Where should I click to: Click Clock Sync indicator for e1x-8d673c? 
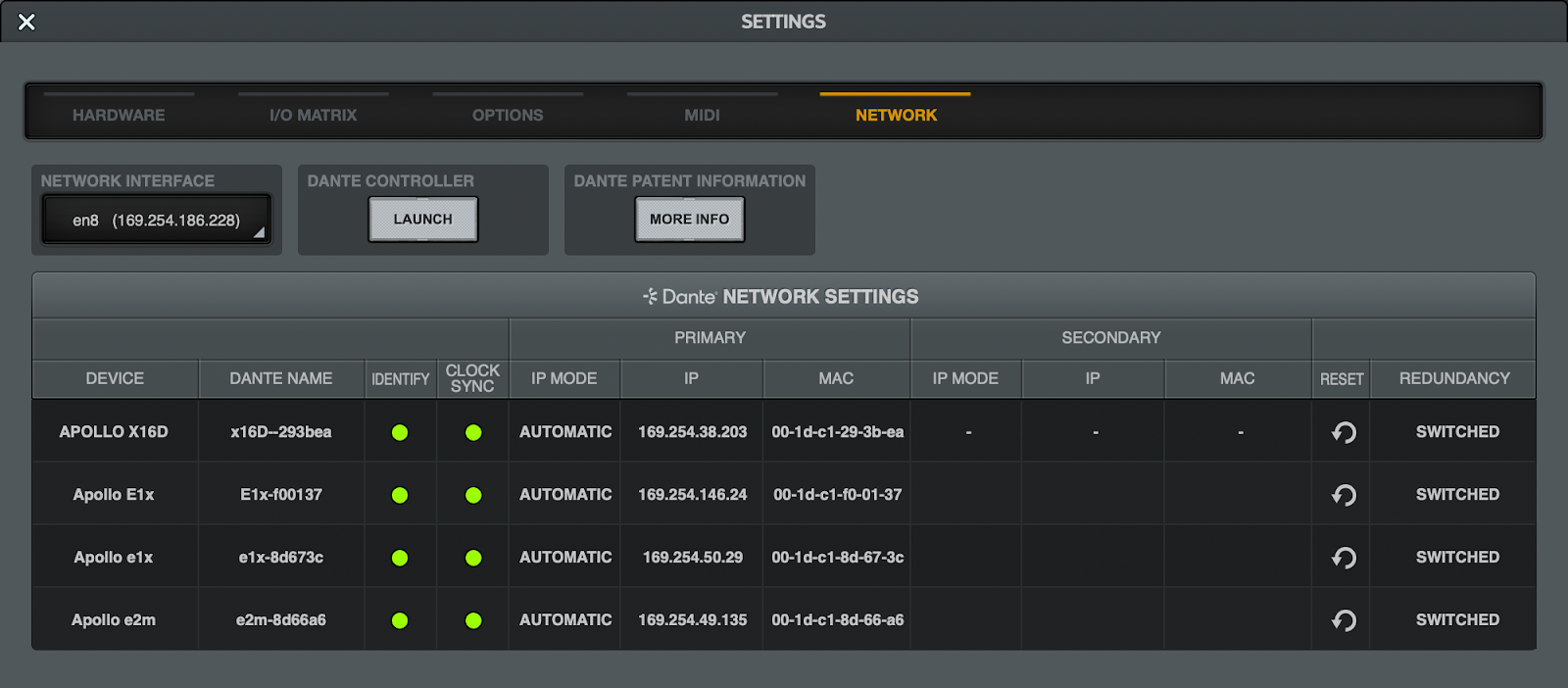tap(473, 558)
